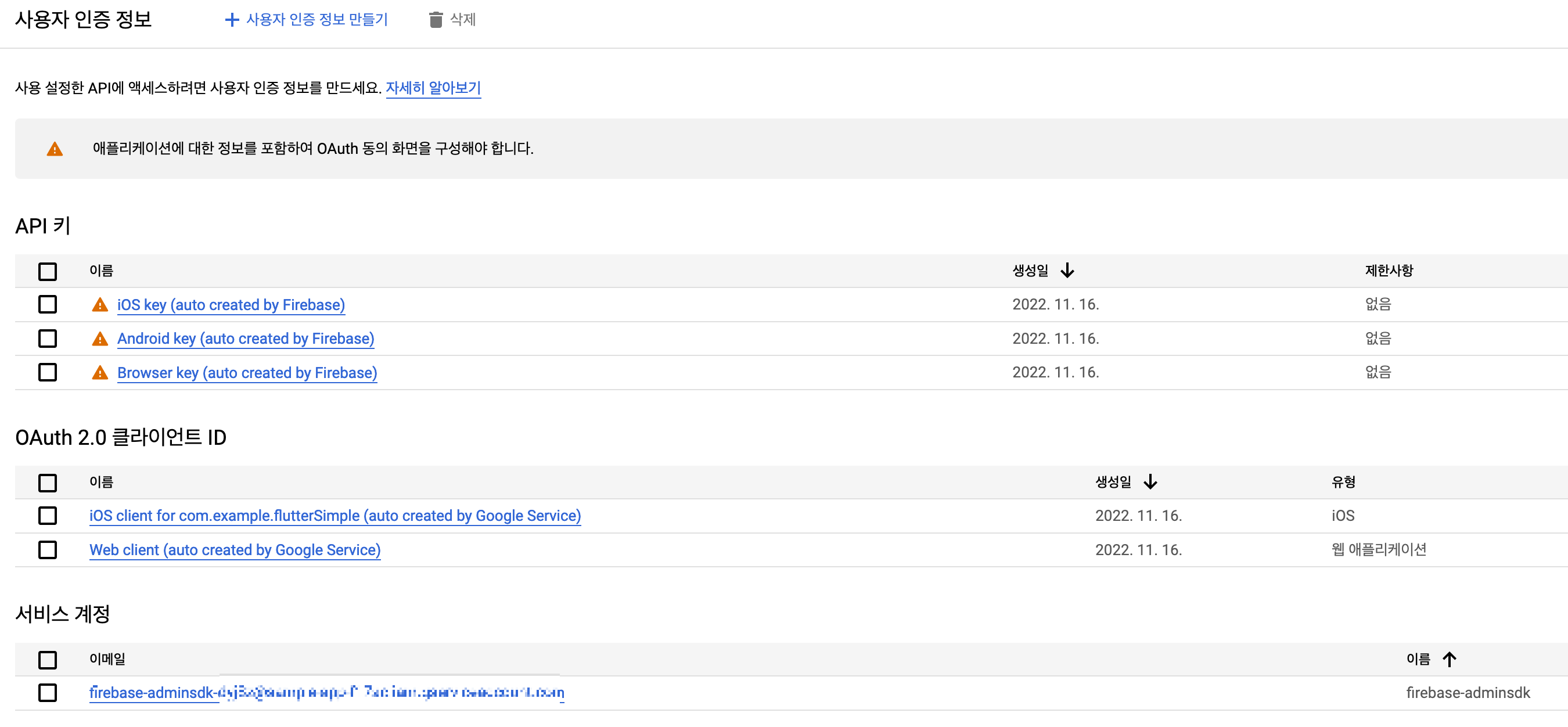Click the '사용자 인증 정보 만들기' button

pyautogui.click(x=317, y=20)
